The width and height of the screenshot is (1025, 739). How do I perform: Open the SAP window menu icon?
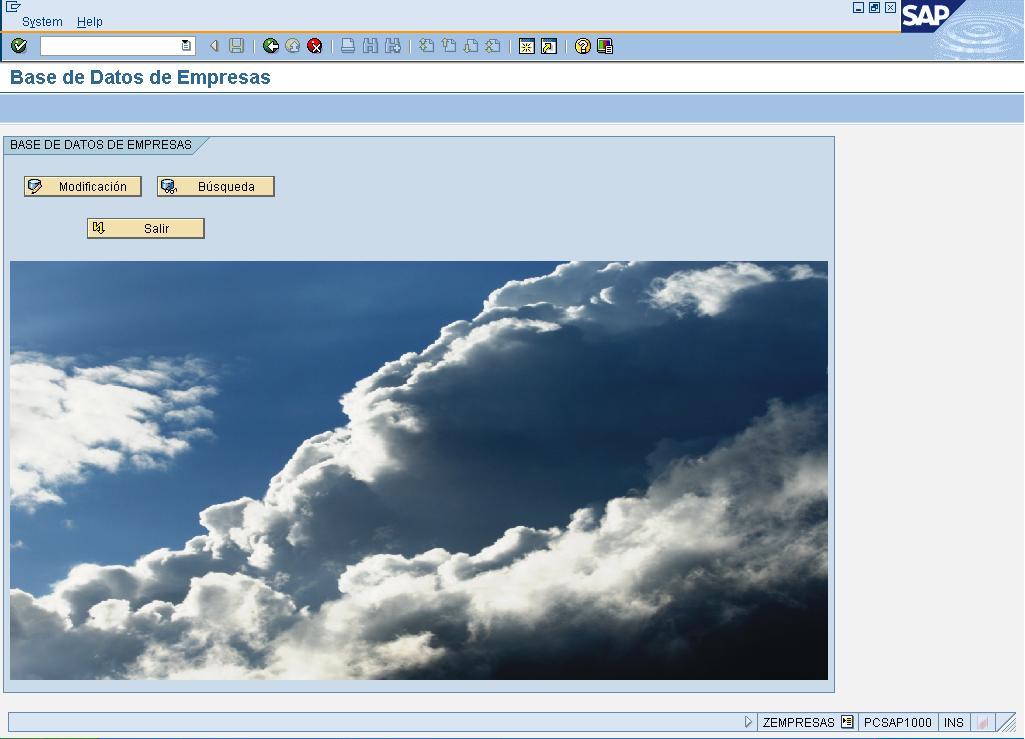click(x=12, y=7)
